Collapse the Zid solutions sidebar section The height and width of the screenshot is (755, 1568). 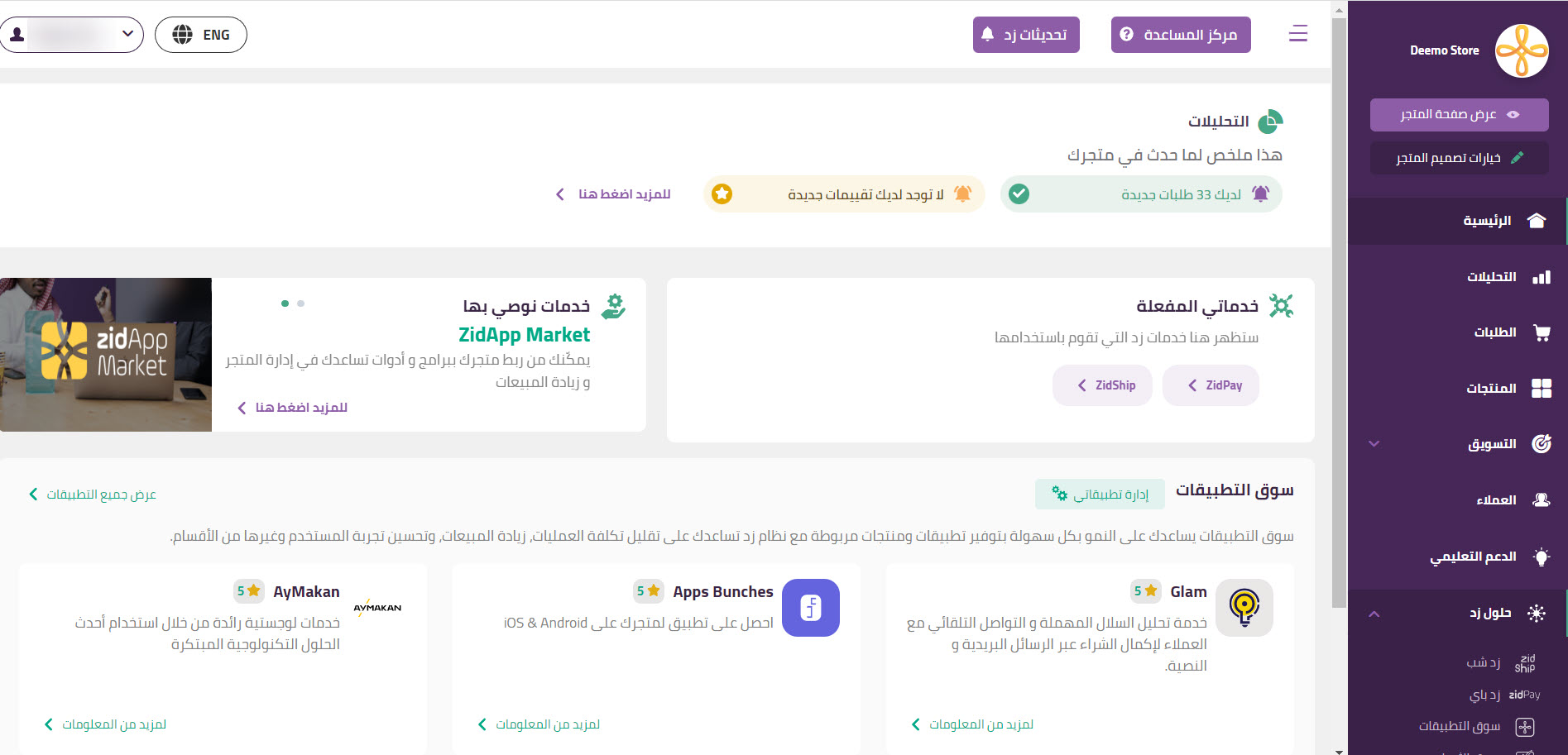(x=1374, y=614)
